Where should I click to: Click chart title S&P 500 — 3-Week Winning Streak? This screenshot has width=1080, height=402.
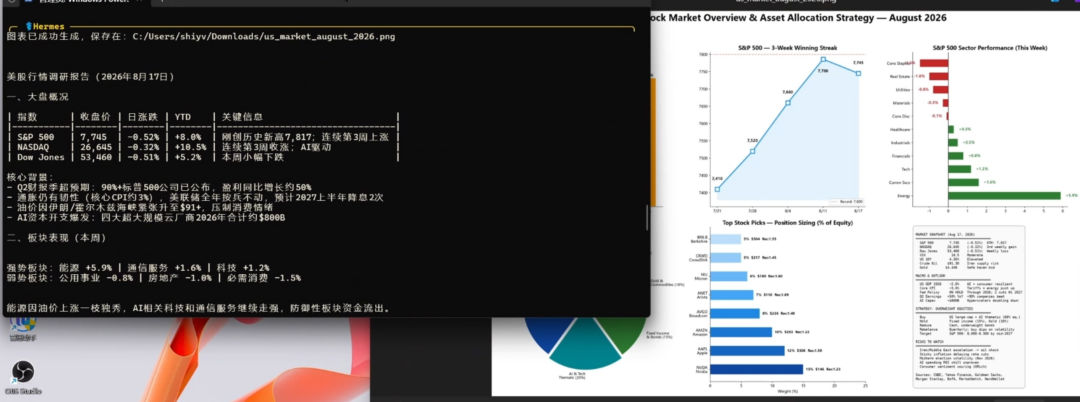(x=788, y=48)
